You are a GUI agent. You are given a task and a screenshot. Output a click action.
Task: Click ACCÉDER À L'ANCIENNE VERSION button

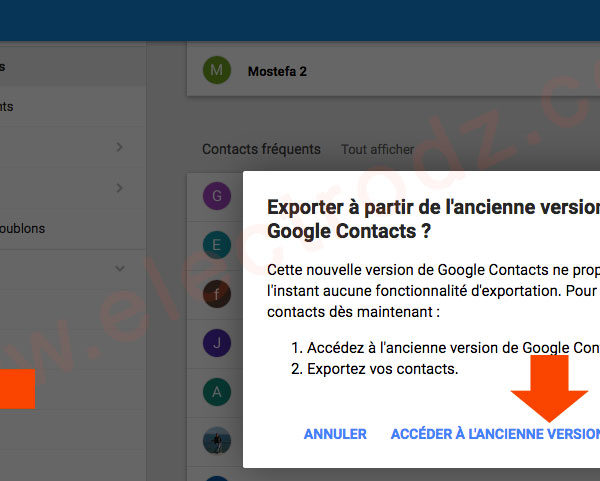[x=496, y=434]
